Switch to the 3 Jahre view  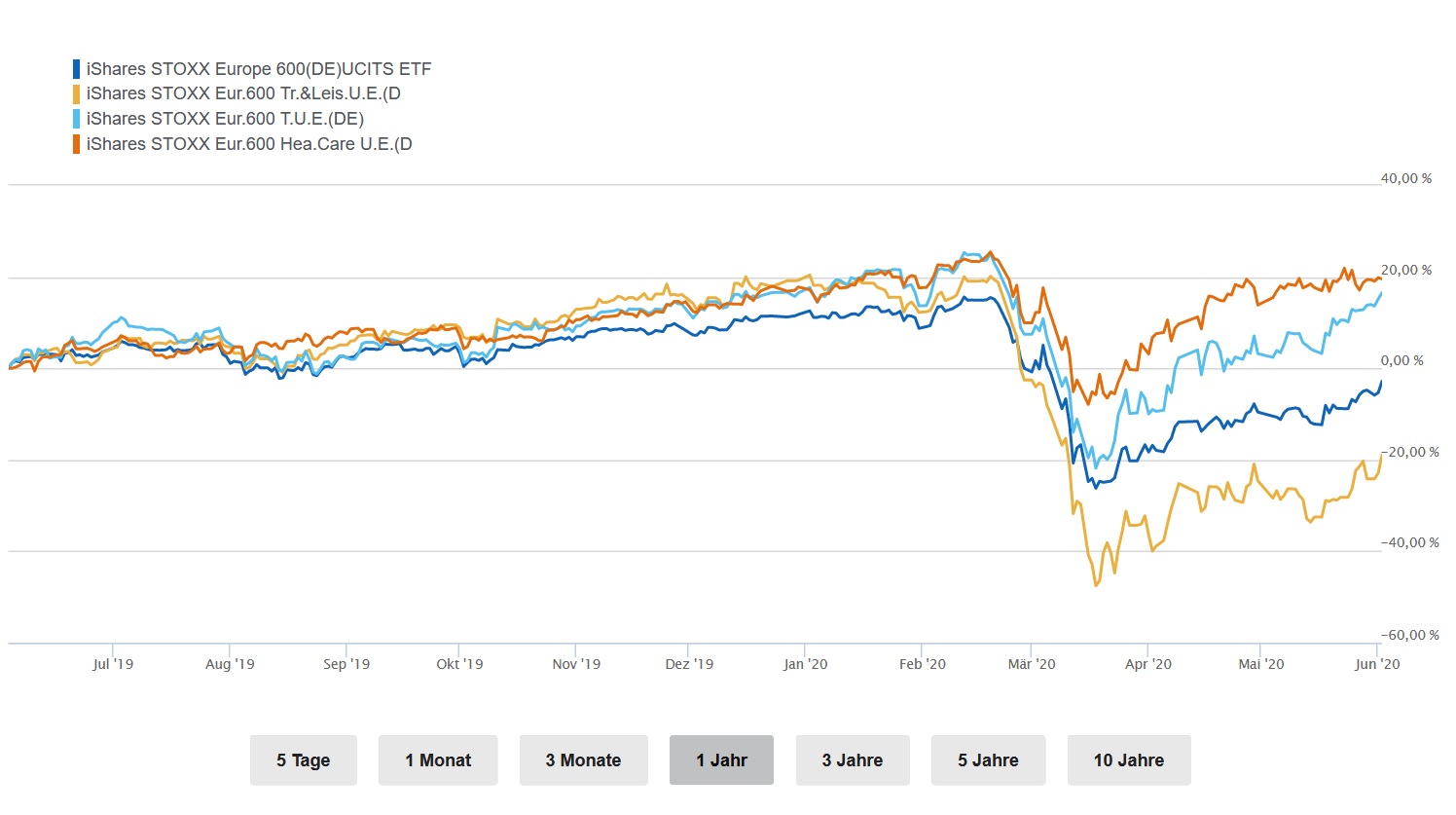(x=853, y=760)
